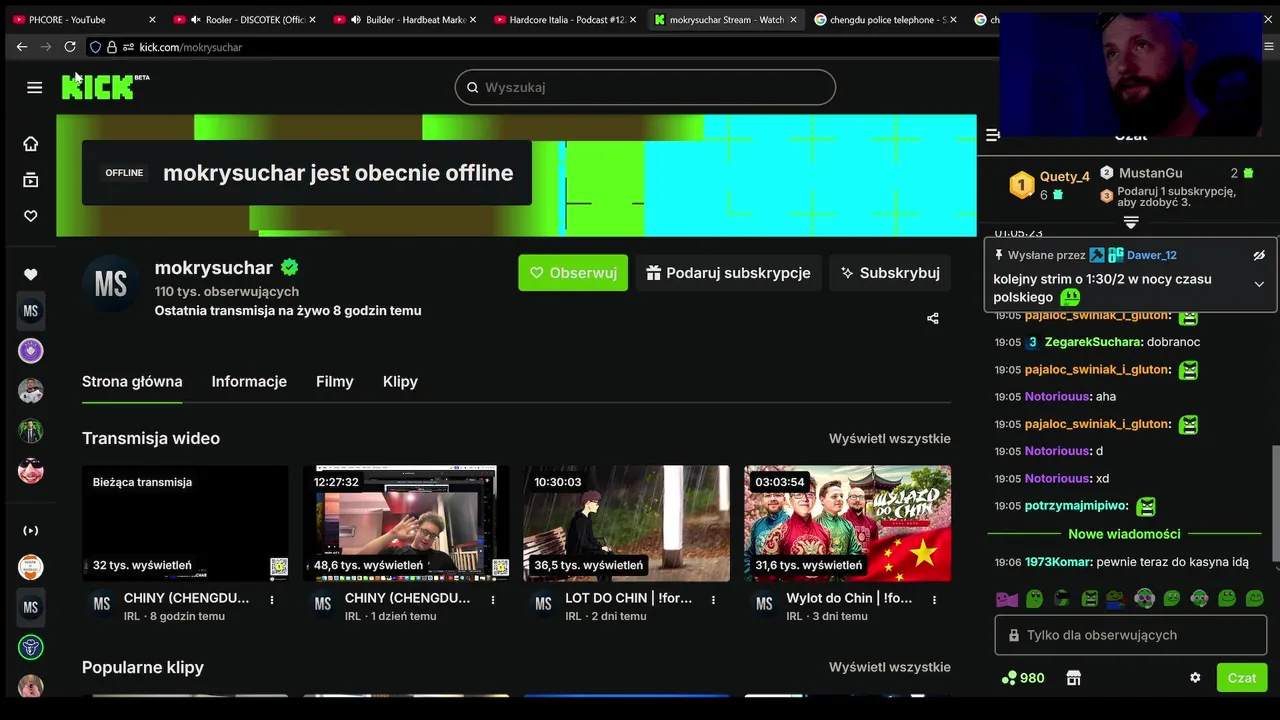Open the 10:30:03 LOT DO CHIN thumbnail
Screen dimensions: 1280x720
[x=627, y=523]
